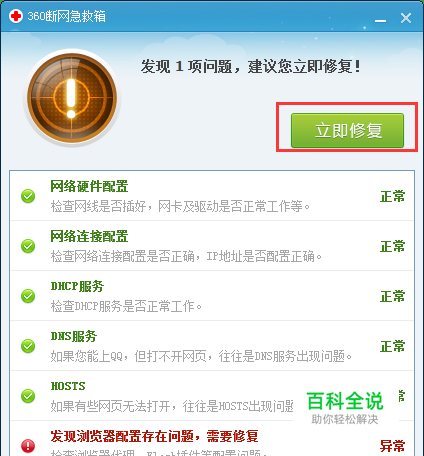Close the 360断网急救箱 window
The height and width of the screenshot is (456, 424).
(x=406, y=18)
